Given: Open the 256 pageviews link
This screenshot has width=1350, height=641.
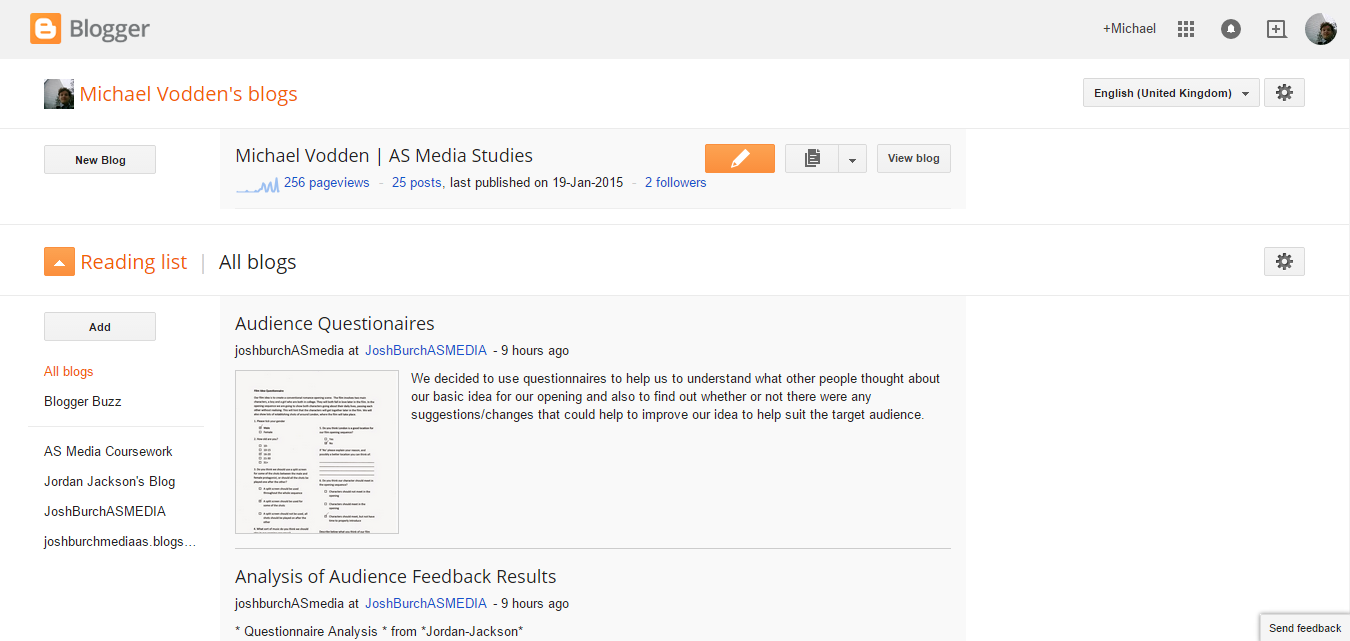Looking at the screenshot, I should click(326, 183).
